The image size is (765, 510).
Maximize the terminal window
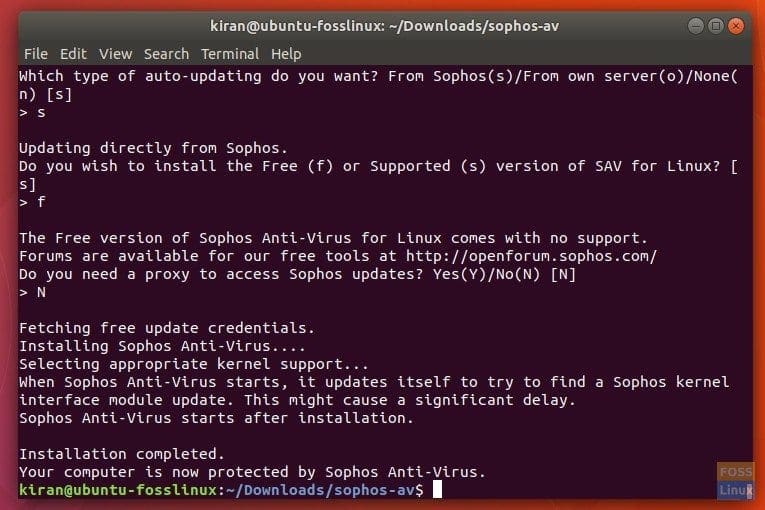[x=716, y=26]
